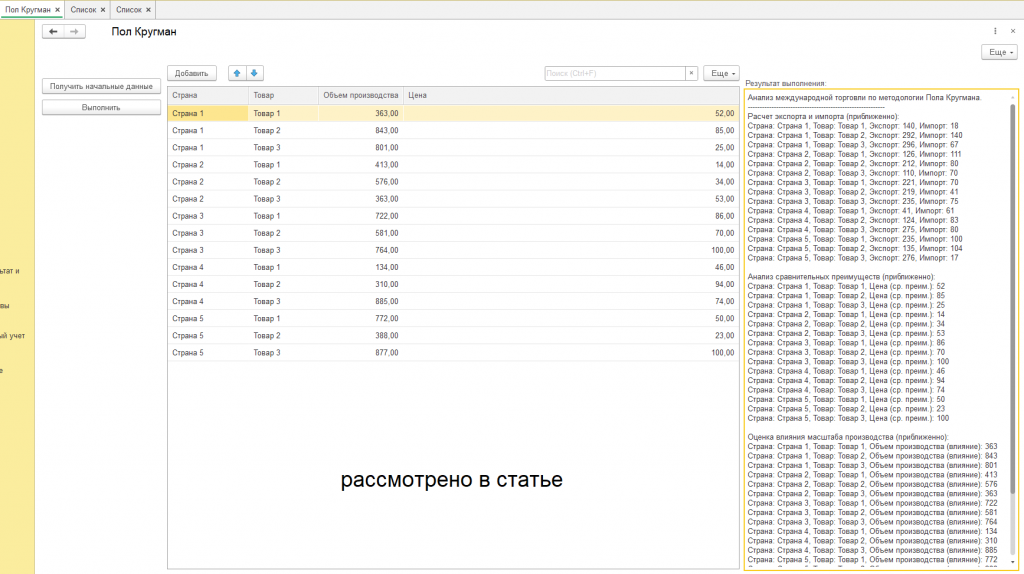Click the result line with Экспорт: 140
The height and width of the screenshot is (574, 1024).
(853, 126)
